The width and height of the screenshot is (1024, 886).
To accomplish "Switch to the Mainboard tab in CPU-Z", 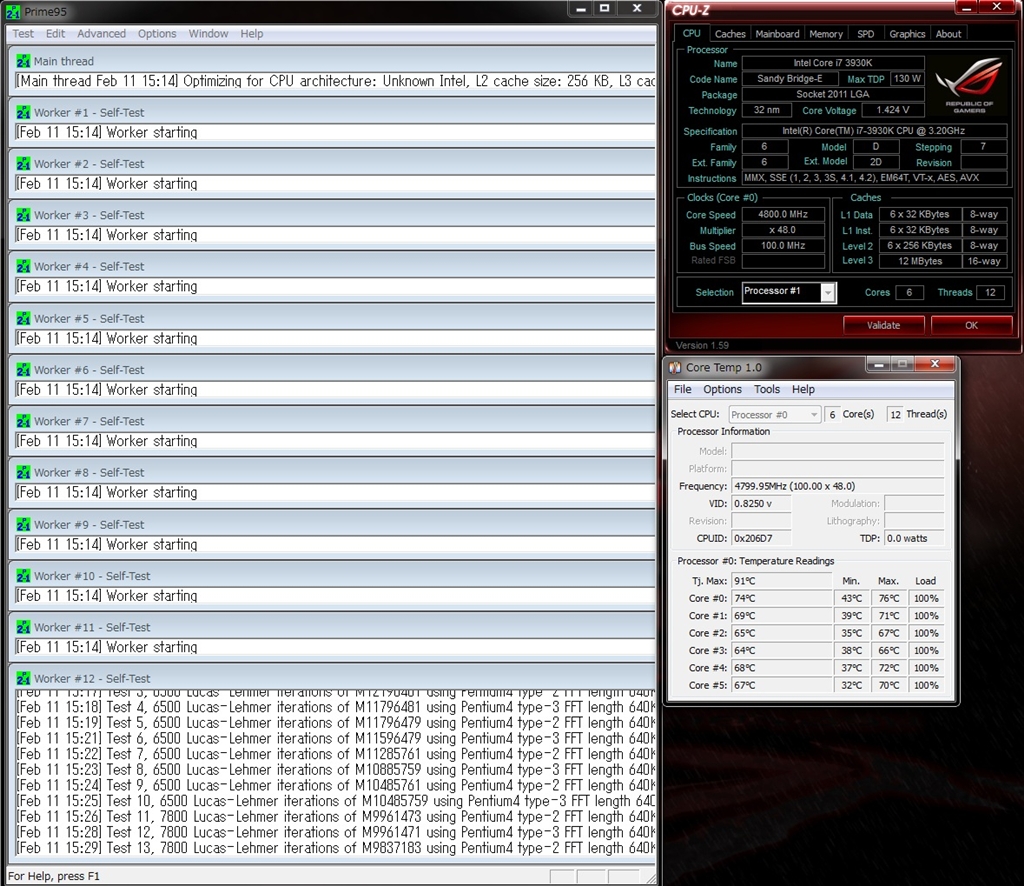I will coord(777,34).
